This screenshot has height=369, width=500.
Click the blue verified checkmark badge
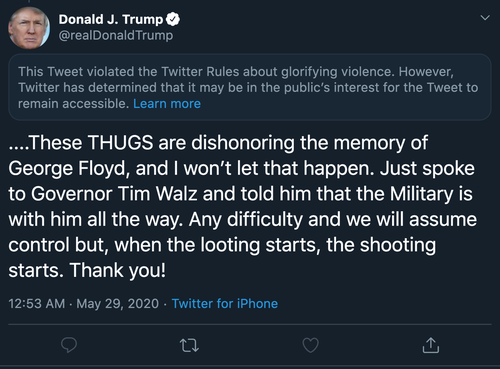tap(173, 19)
